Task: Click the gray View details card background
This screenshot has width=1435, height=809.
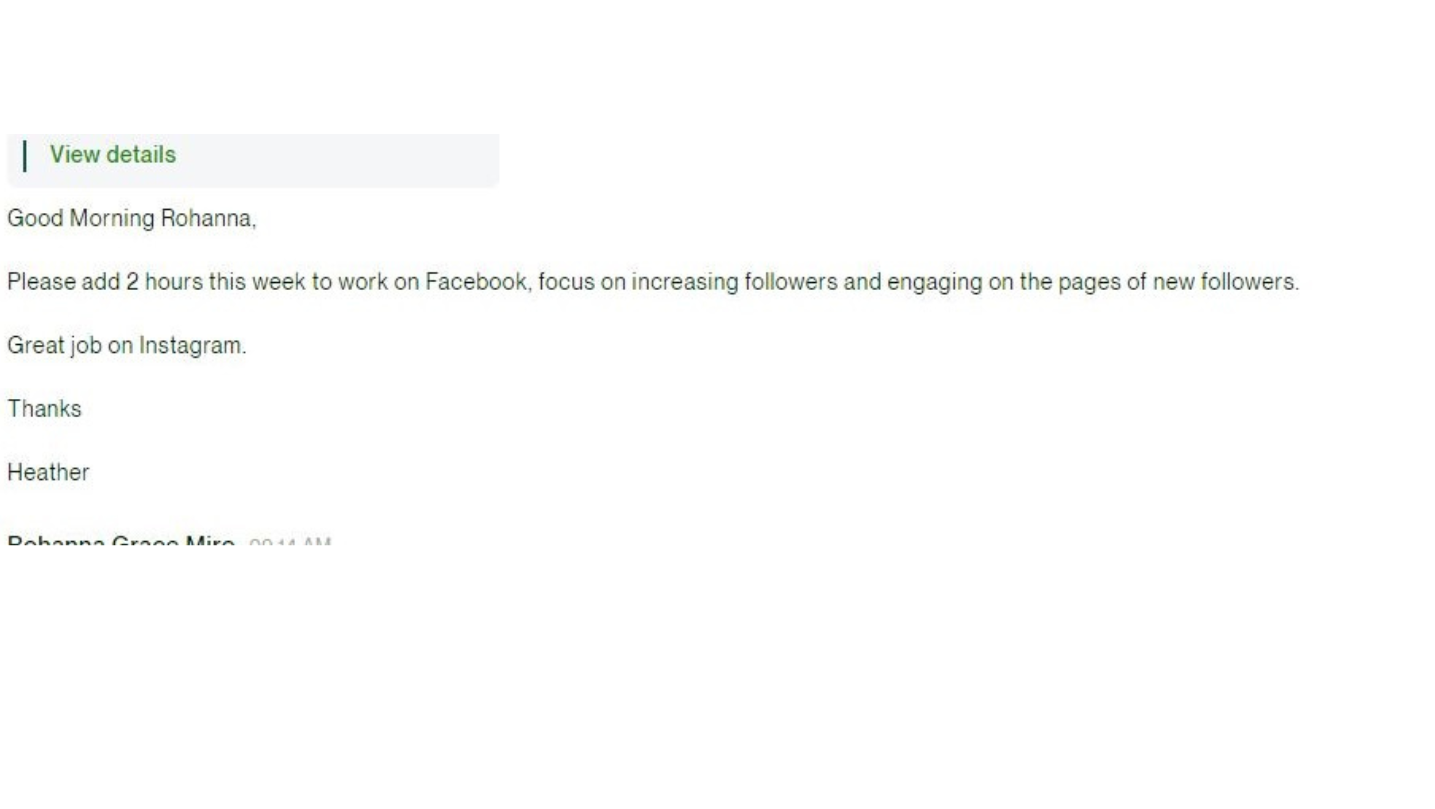Action: 350,160
